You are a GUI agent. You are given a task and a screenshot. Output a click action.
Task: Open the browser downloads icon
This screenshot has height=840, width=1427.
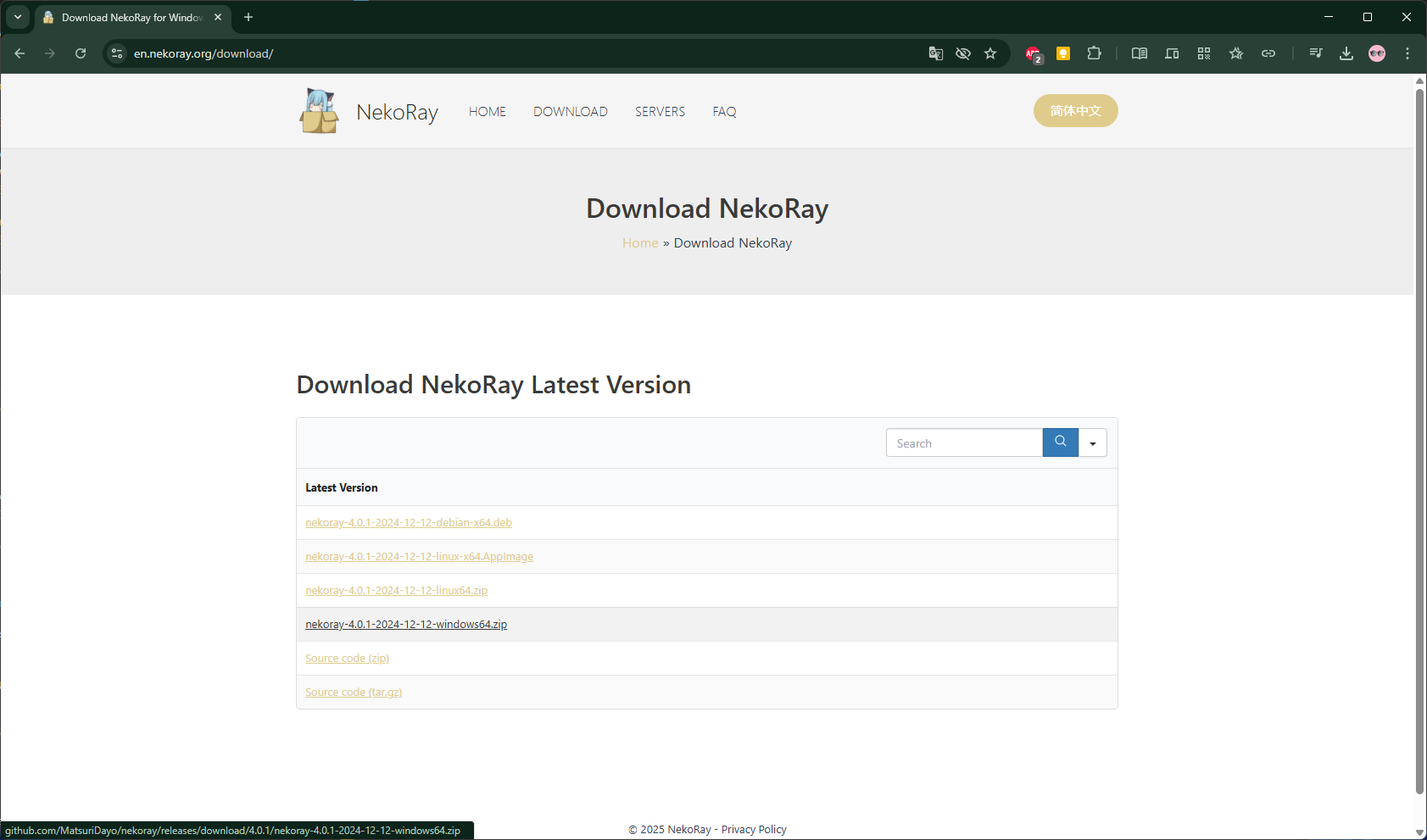pos(1346,53)
